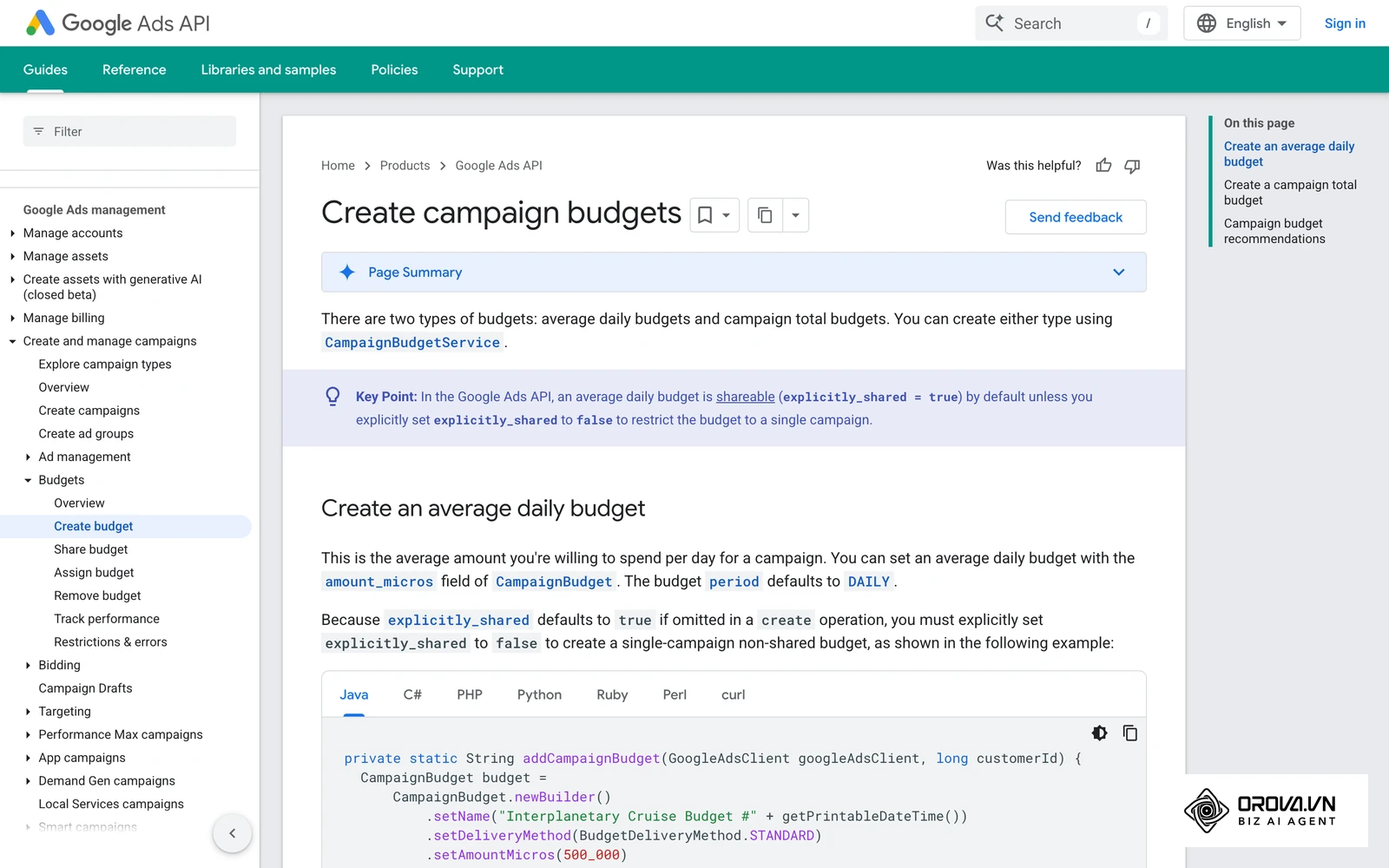This screenshot has width=1389, height=868.
Task: Click the sidebar Filter field
Action: pos(129,132)
